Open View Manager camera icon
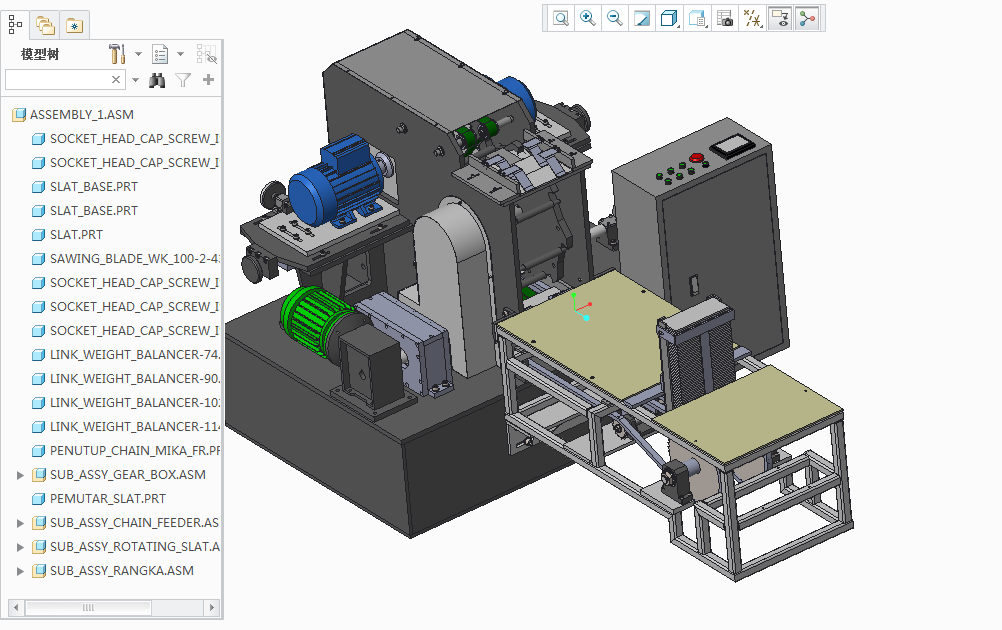The width and height of the screenshot is (1002, 630). click(725, 18)
